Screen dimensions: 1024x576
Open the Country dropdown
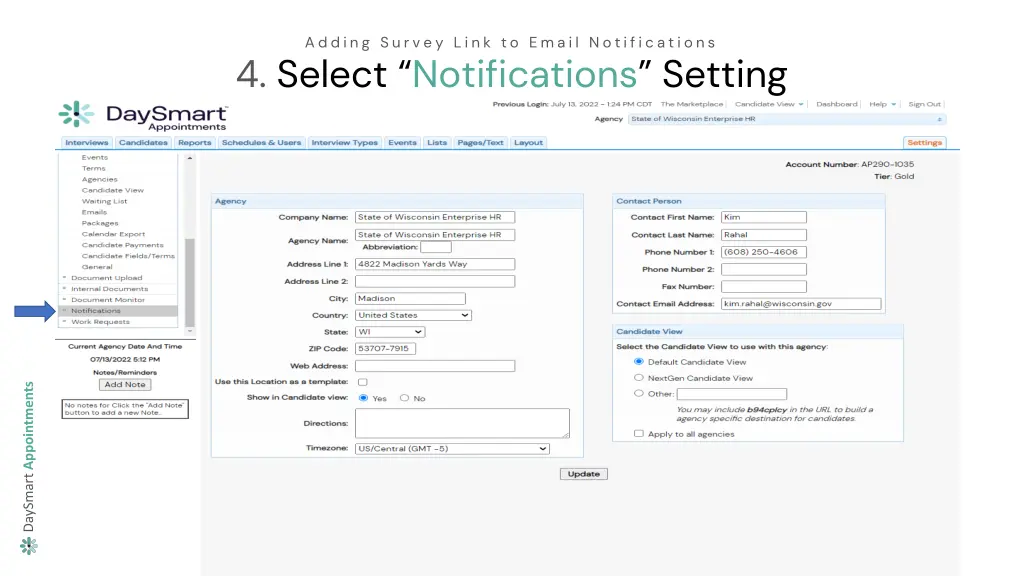pyautogui.click(x=413, y=315)
